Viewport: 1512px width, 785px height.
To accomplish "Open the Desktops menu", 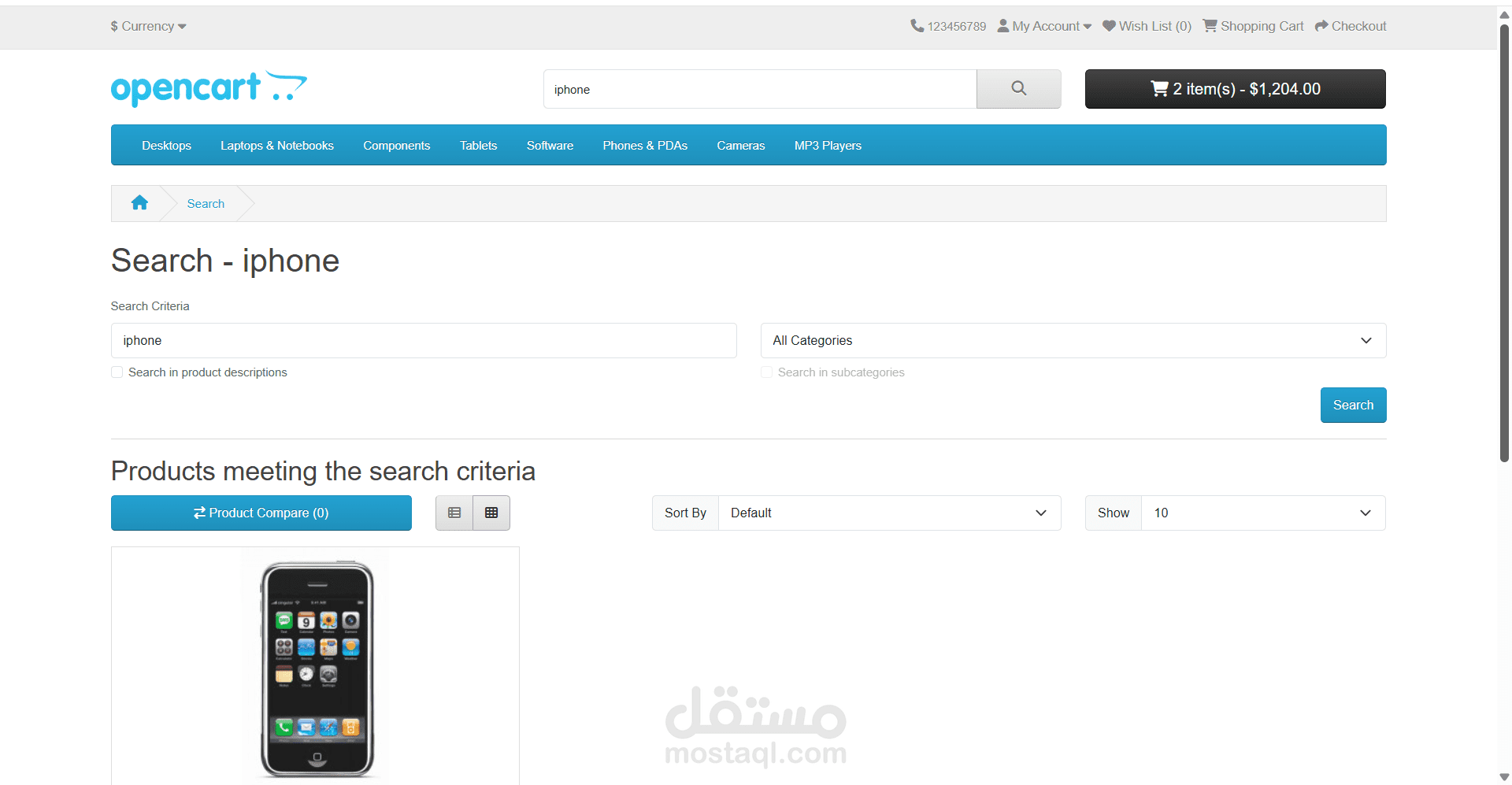I will click(166, 146).
